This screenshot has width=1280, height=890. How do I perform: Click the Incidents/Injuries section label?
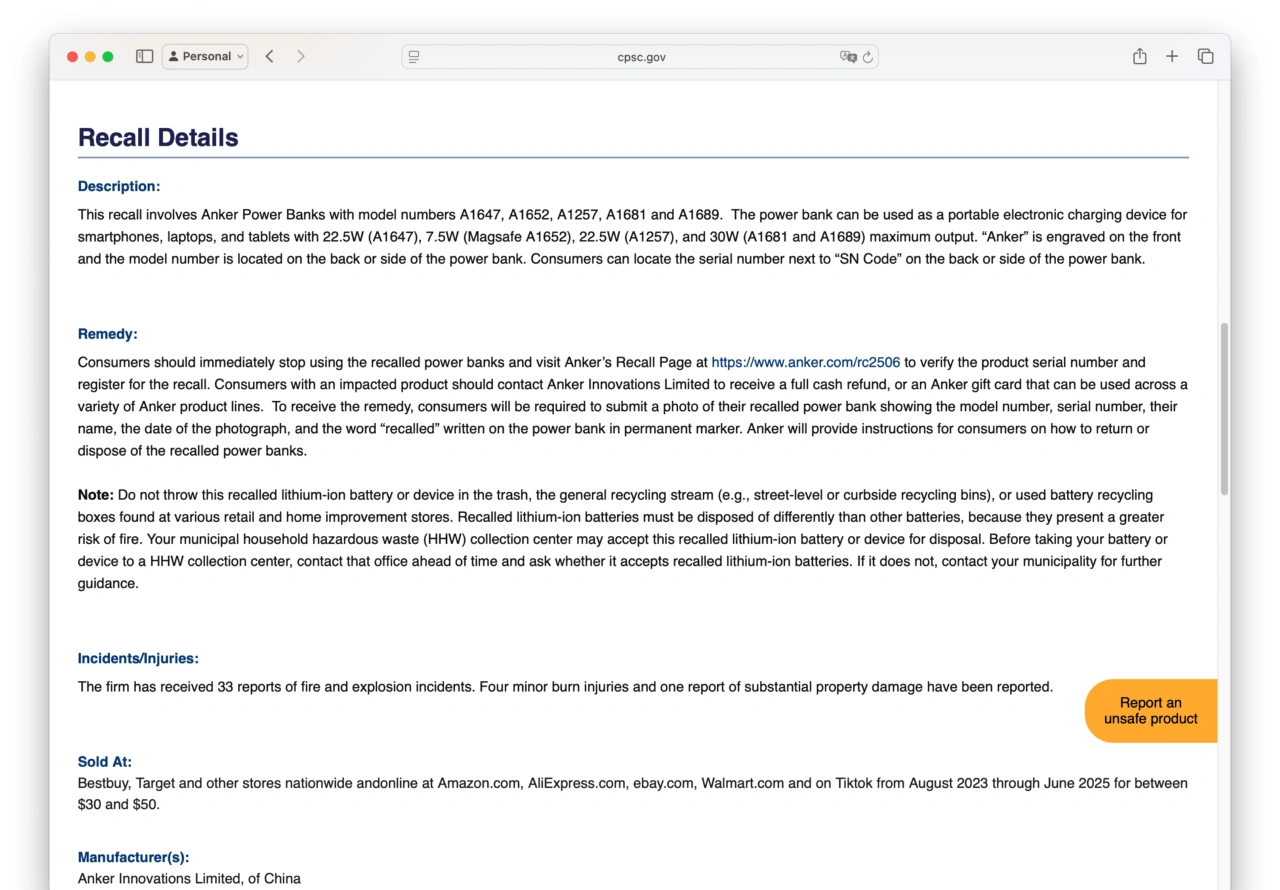tap(138, 658)
